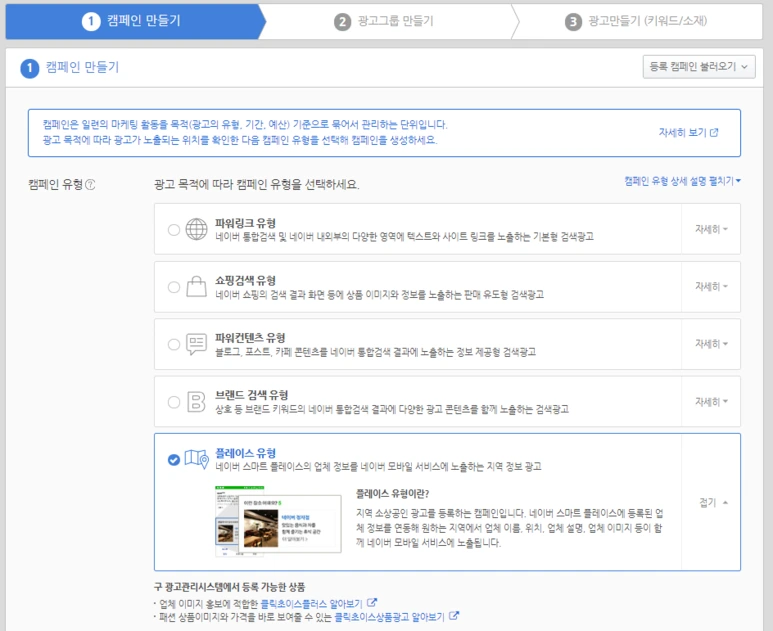Select the 쇼핑검색 유형 radio button
The image size is (773, 631).
tap(174, 287)
